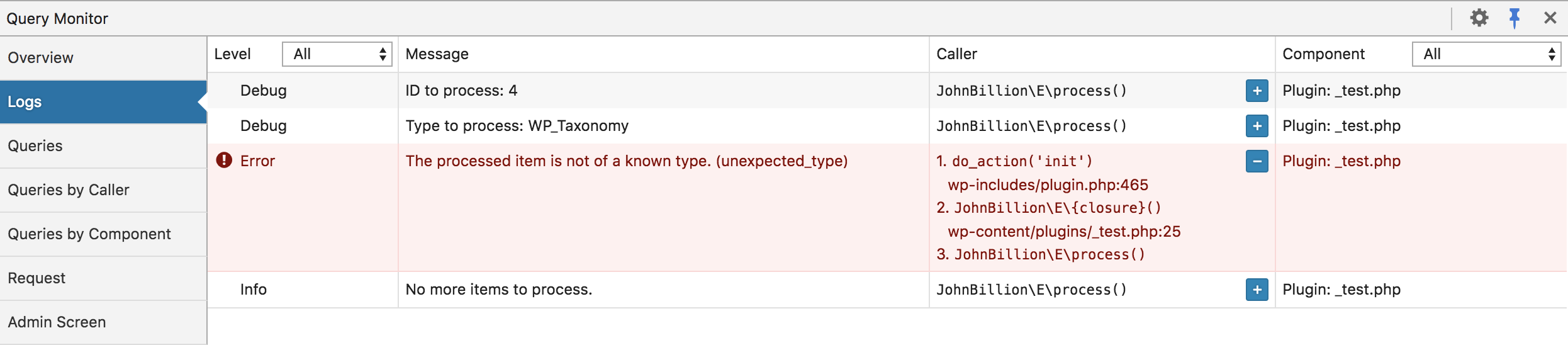Click the error message text
Screen dimensions: 1568x345
click(x=626, y=161)
